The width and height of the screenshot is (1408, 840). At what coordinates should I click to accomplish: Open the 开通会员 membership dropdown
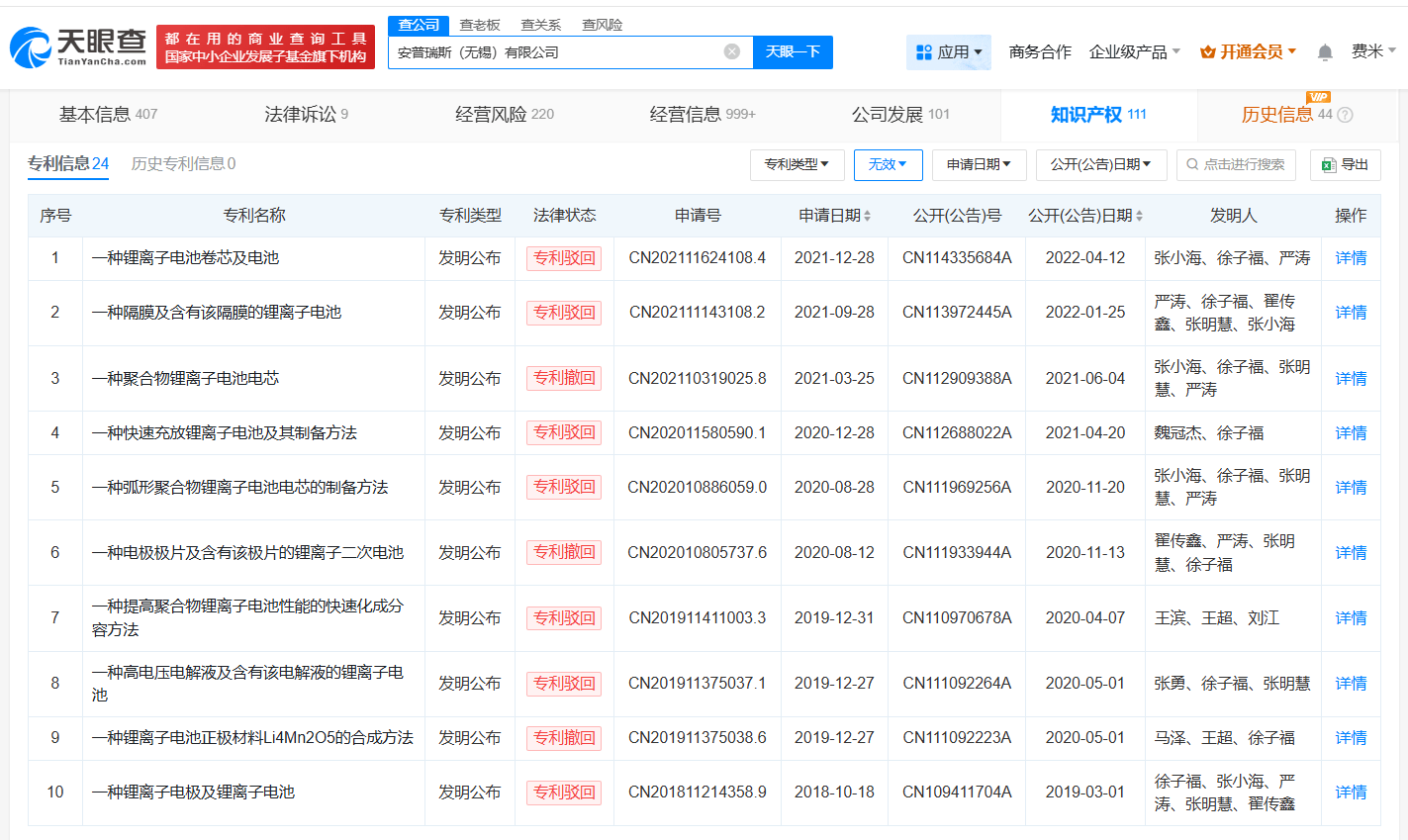pos(1248,51)
